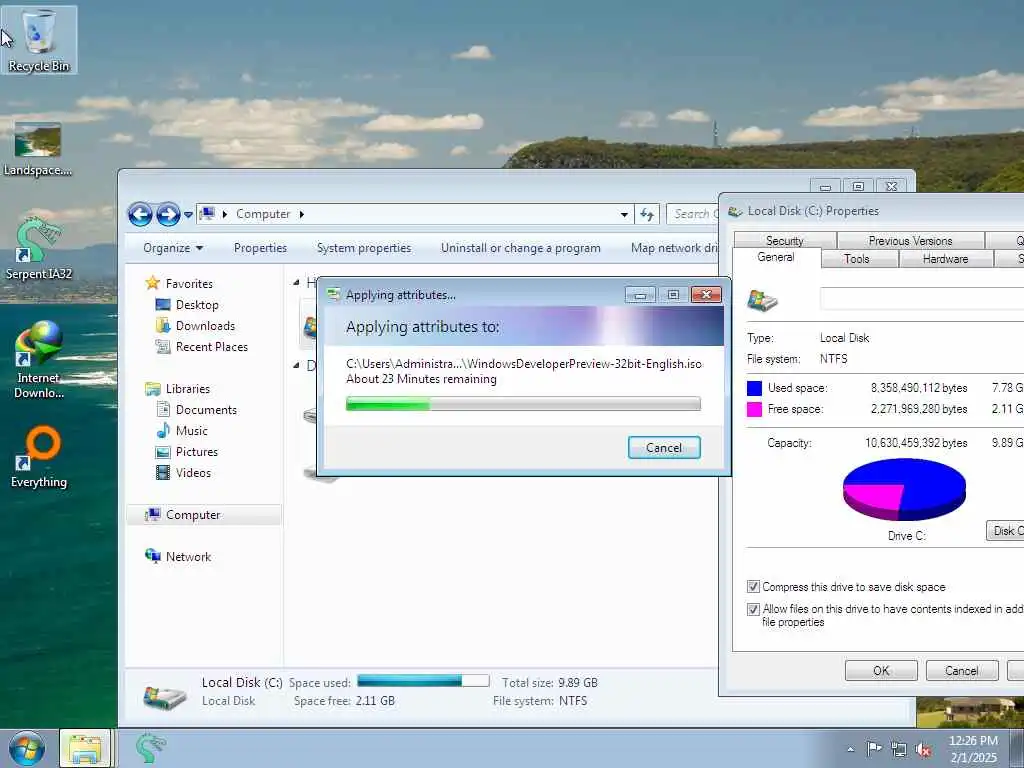The height and width of the screenshot is (768, 1024).
Task: Click OK in Local Disk Properties
Action: click(x=881, y=670)
